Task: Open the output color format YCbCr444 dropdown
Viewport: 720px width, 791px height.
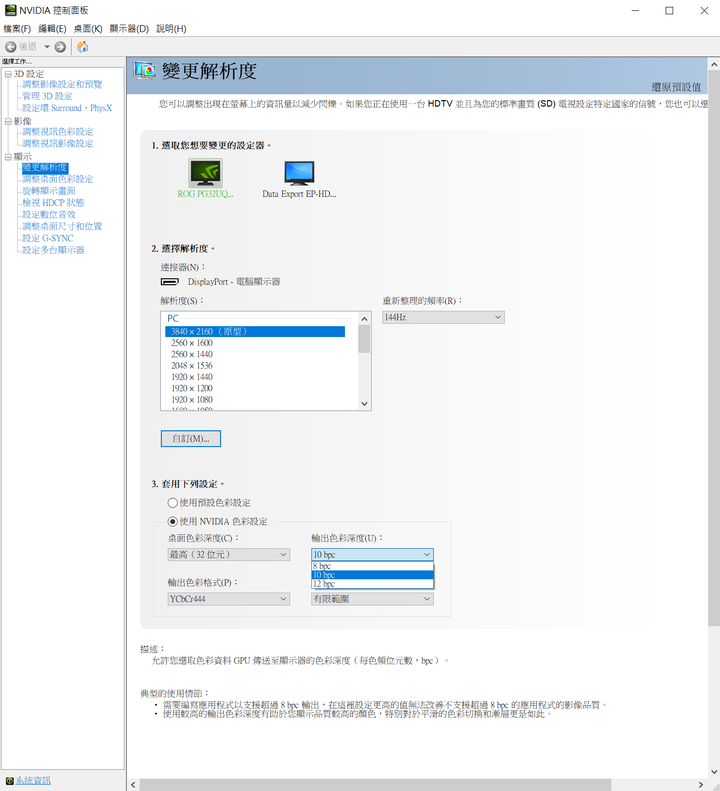Action: 229,599
